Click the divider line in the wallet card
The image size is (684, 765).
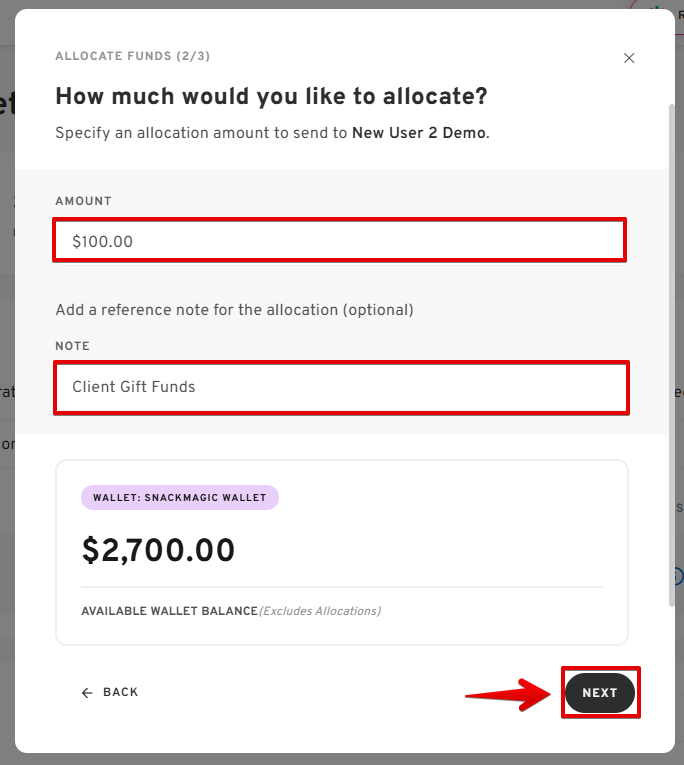click(341, 587)
